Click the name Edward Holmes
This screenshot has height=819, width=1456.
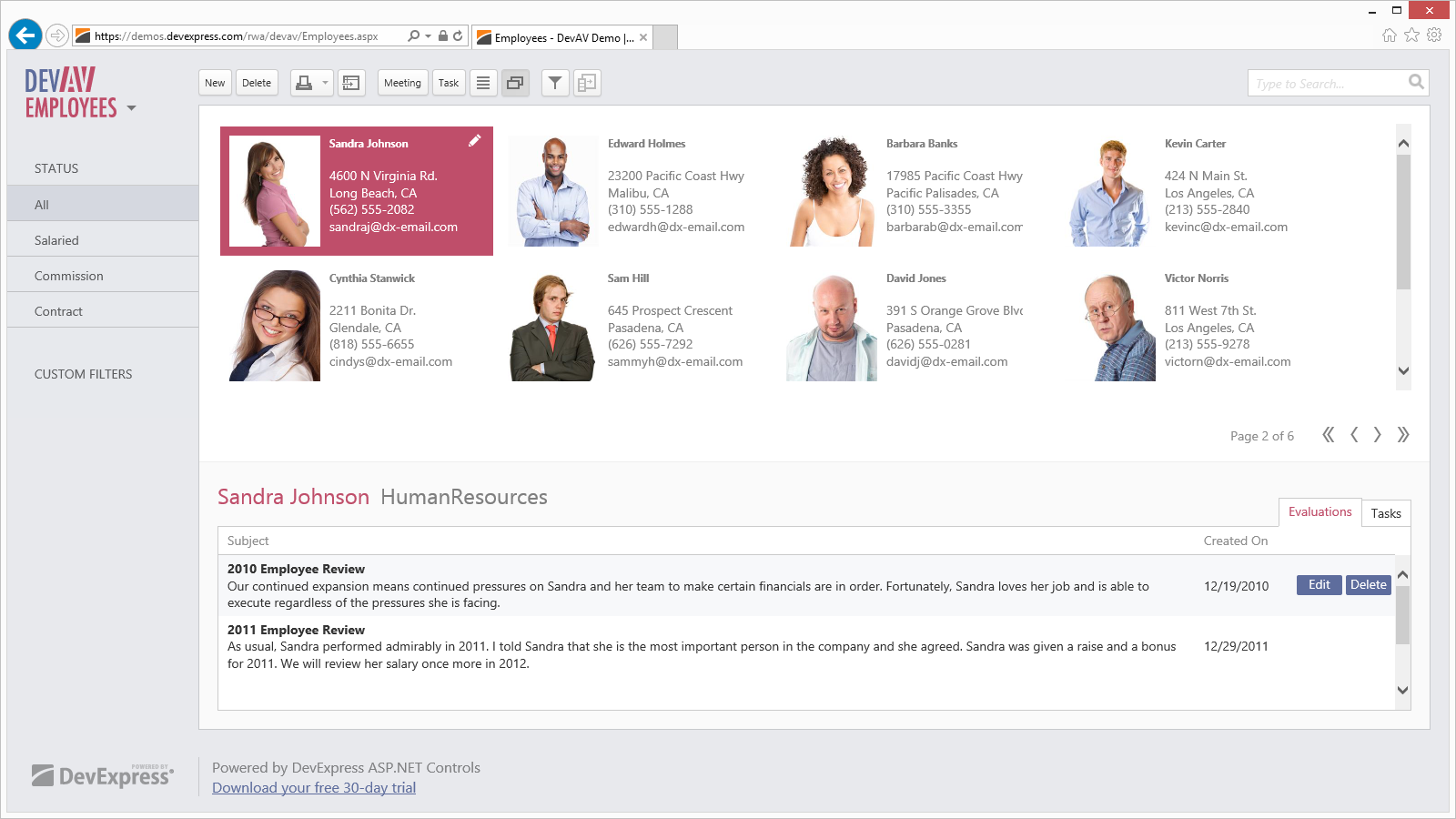click(646, 144)
